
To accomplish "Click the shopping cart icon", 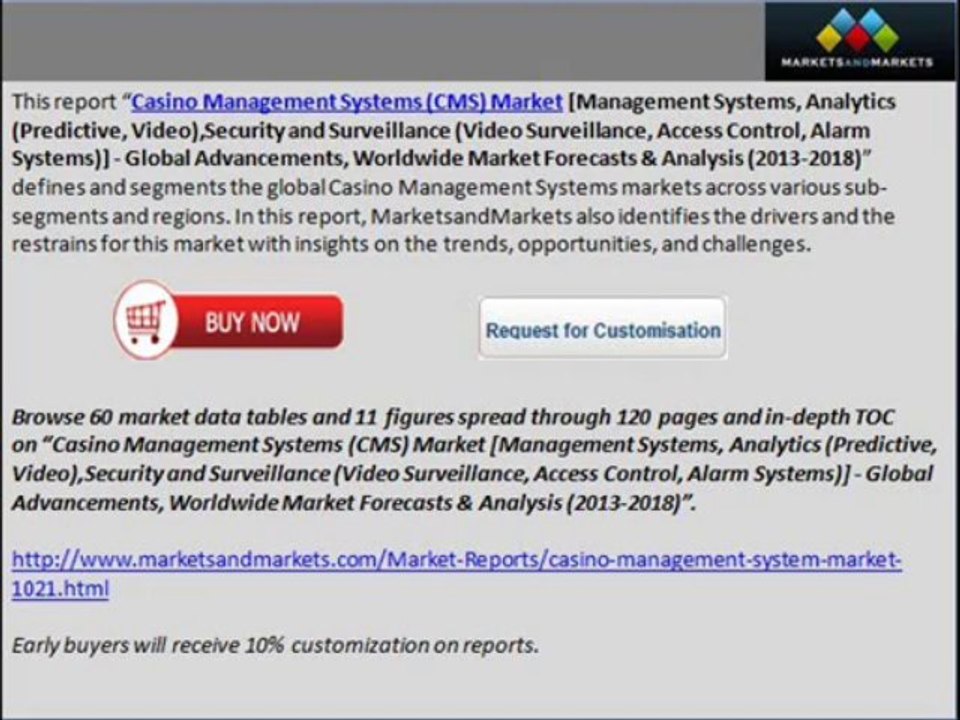I will tap(146, 320).
